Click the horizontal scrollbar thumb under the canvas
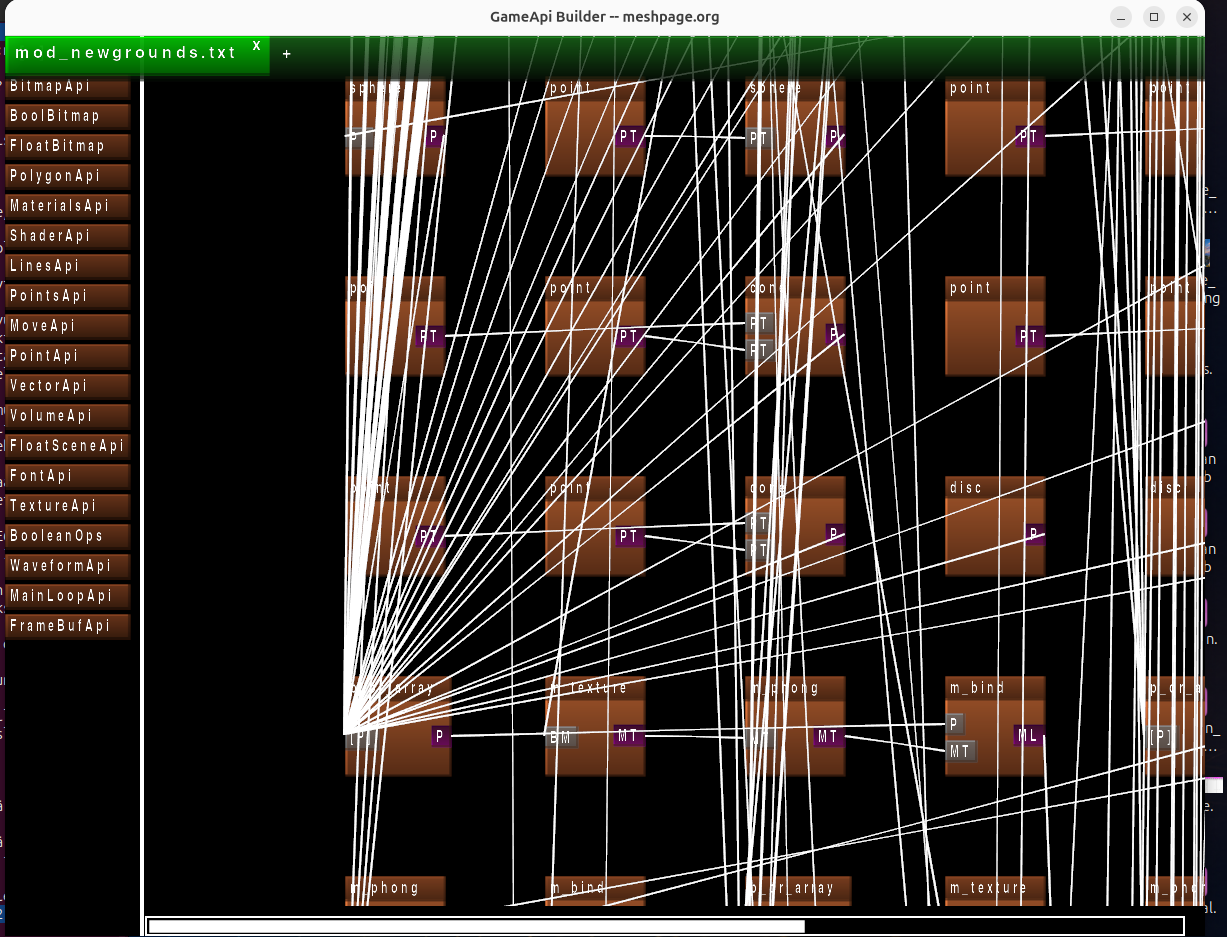The width and height of the screenshot is (1227, 937). point(476,926)
